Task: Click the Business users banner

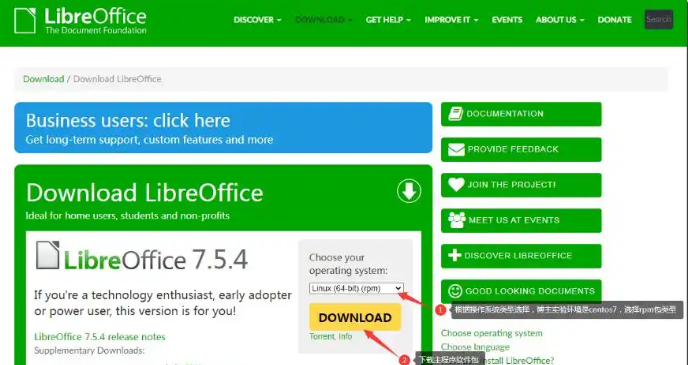Action: [223, 128]
